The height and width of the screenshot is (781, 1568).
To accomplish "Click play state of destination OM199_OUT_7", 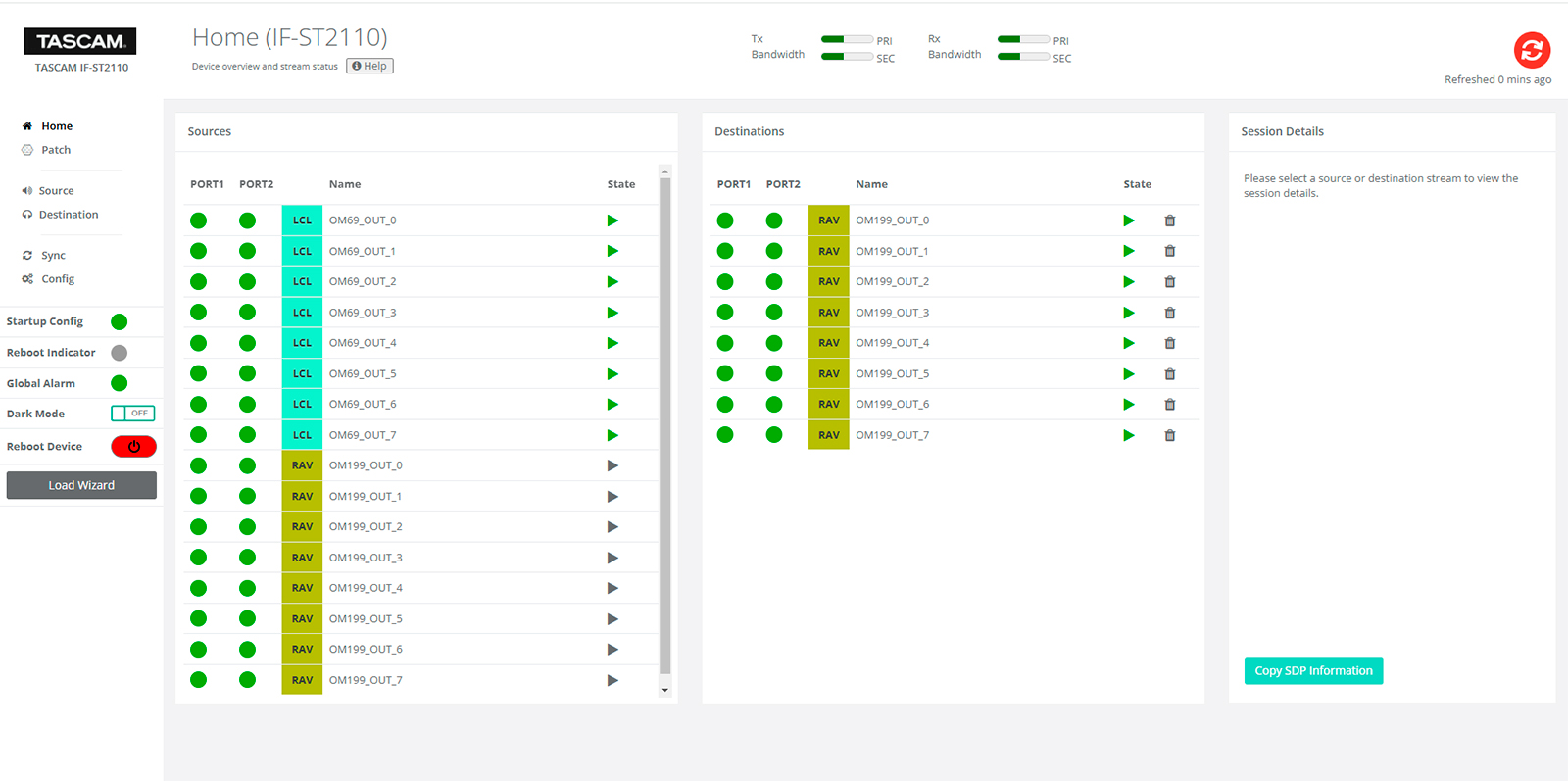I will pyautogui.click(x=1129, y=435).
